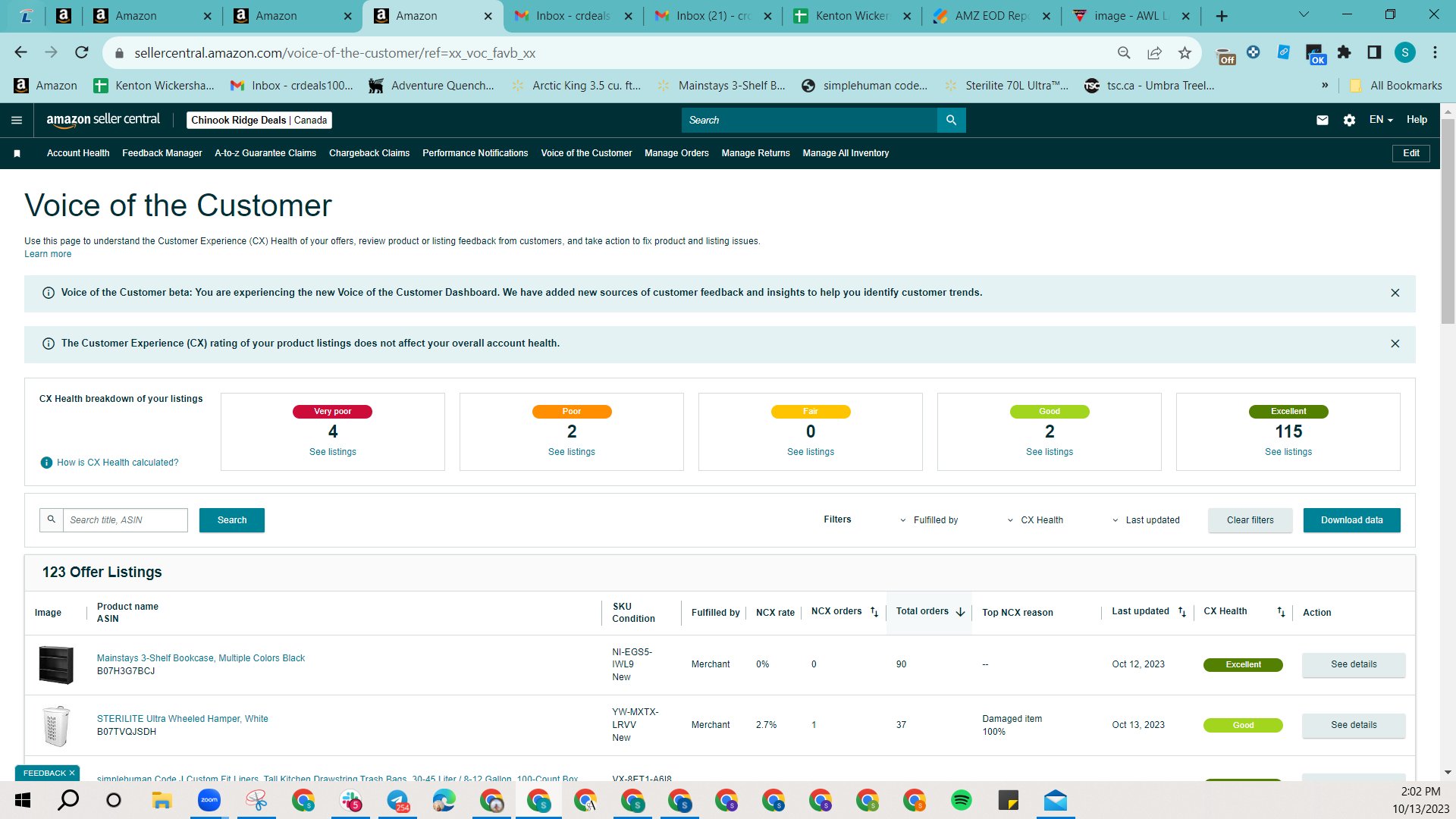Open Spotify from the taskbar

[961, 800]
